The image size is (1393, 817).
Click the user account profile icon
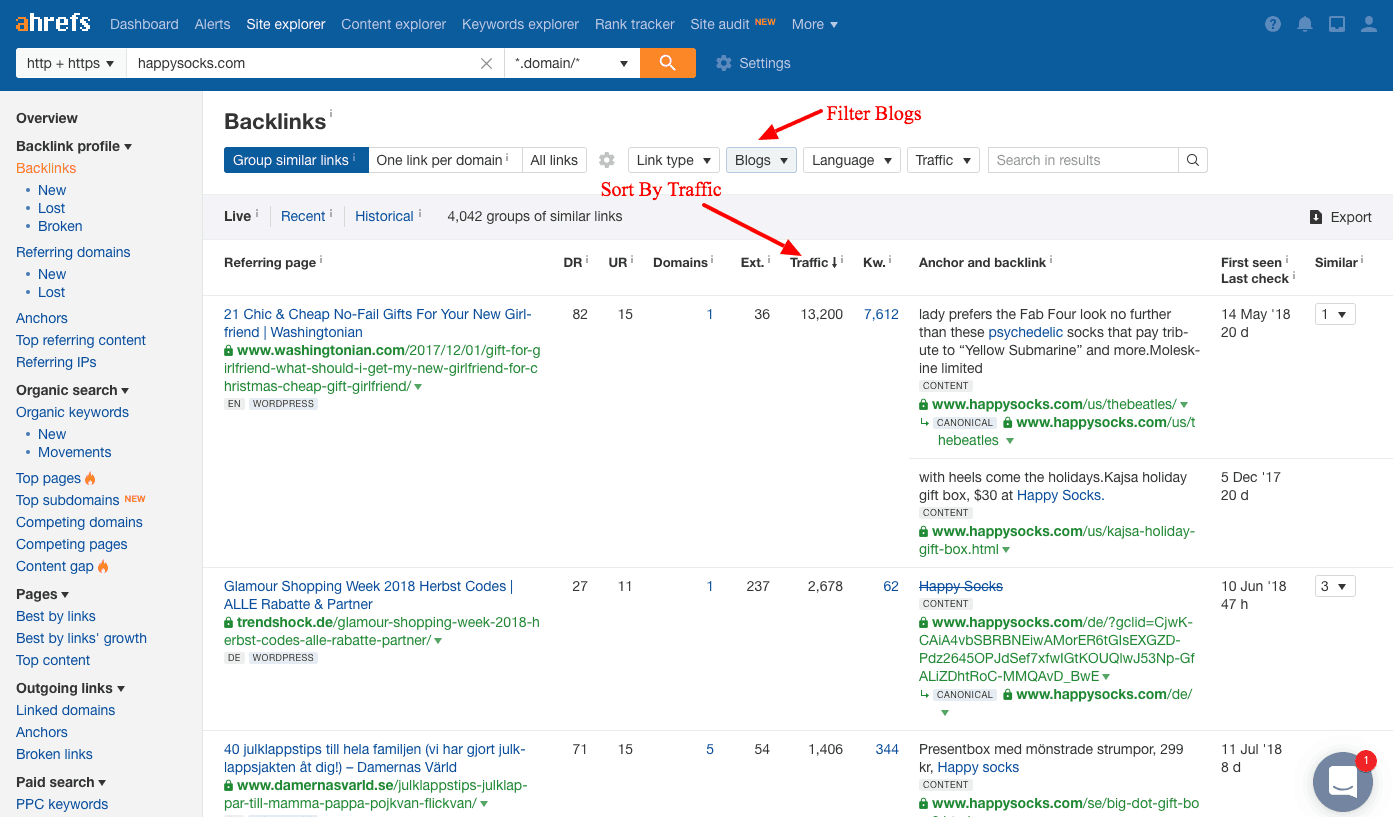click(x=1369, y=24)
